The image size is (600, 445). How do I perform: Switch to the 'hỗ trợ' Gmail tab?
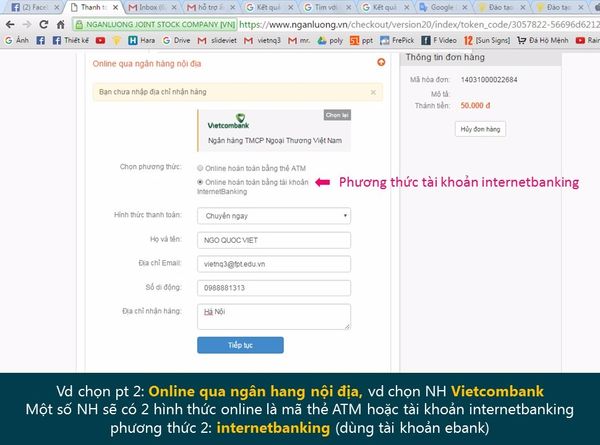pos(211,7)
